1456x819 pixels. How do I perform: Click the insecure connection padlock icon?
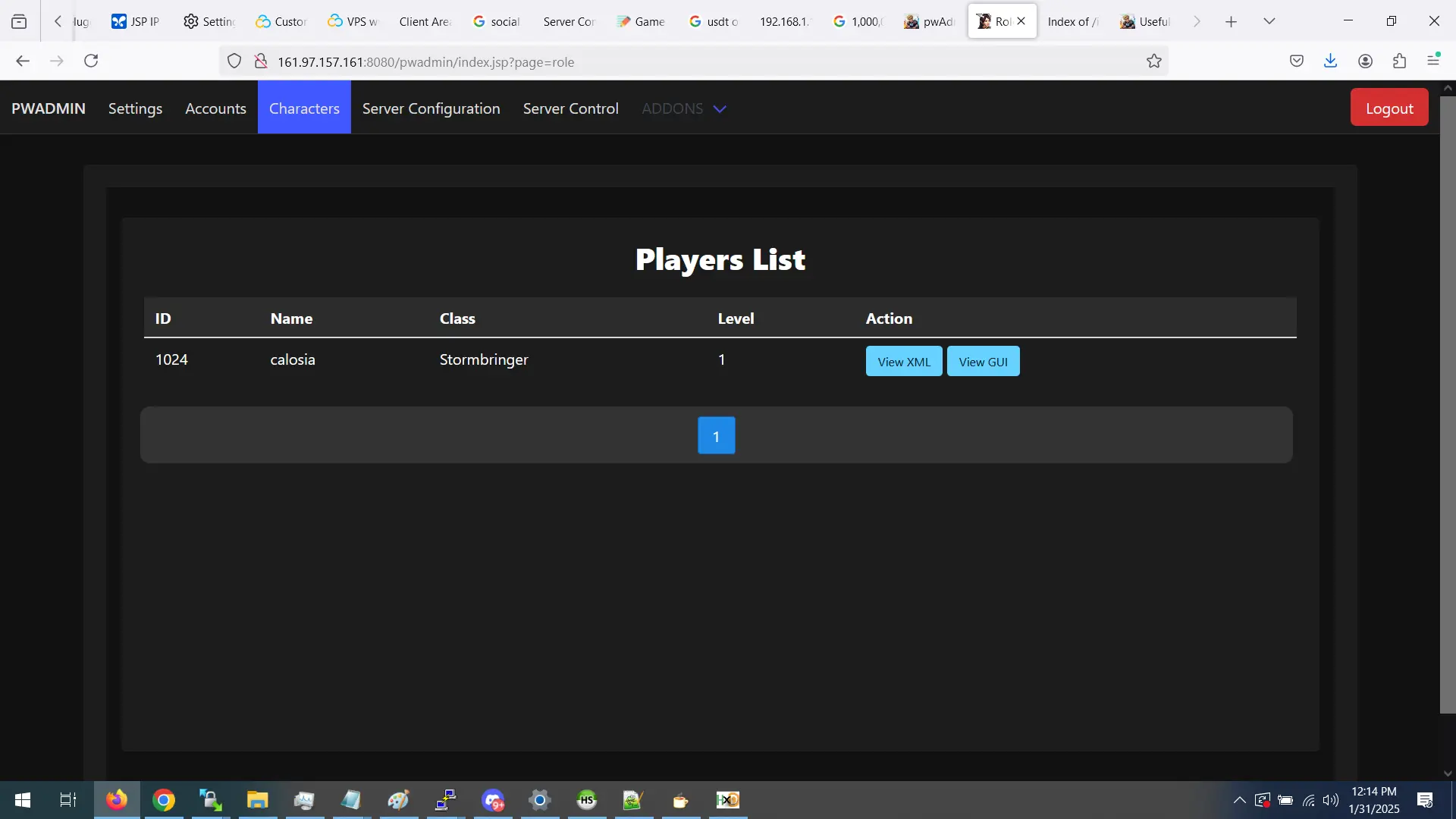click(260, 61)
